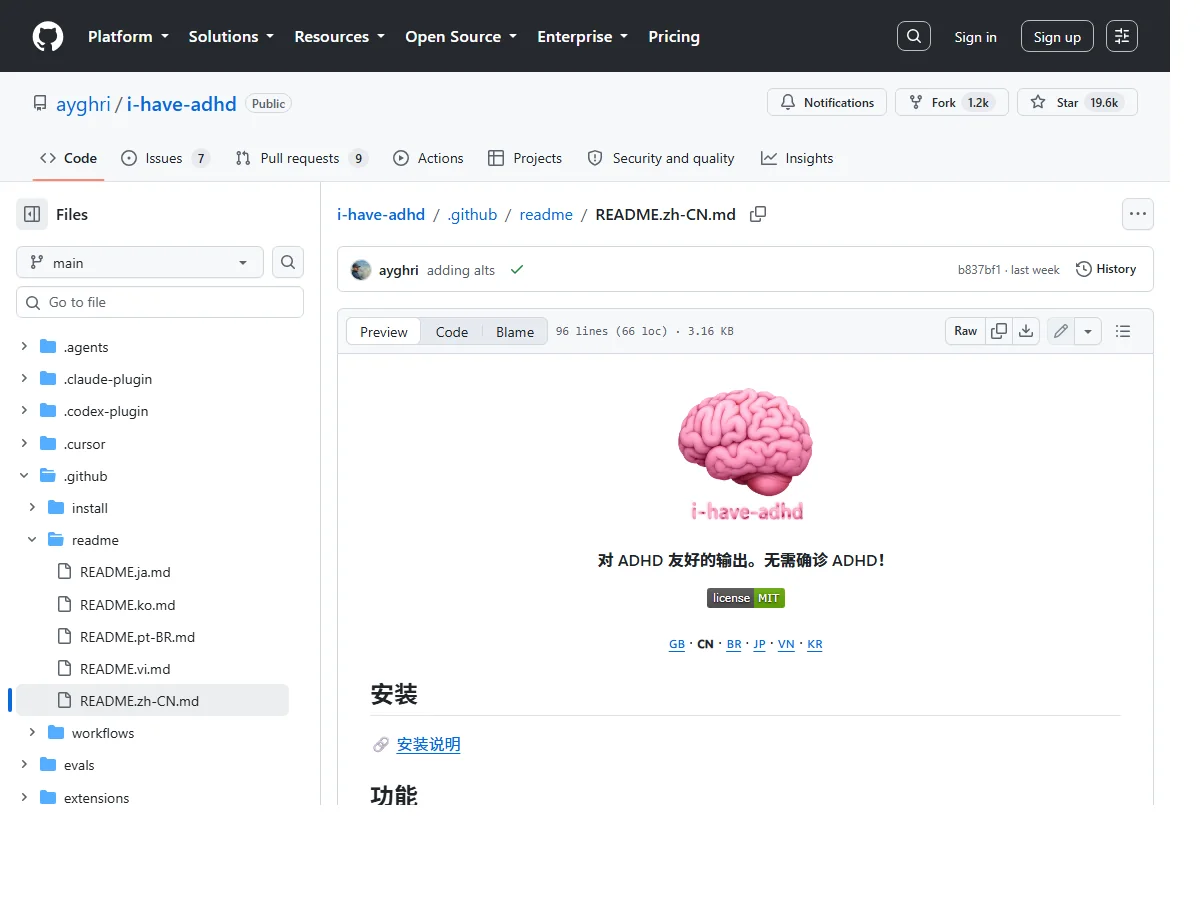Open the main branch selector dropdown
This screenshot has height=900, width=1200.
140,262
